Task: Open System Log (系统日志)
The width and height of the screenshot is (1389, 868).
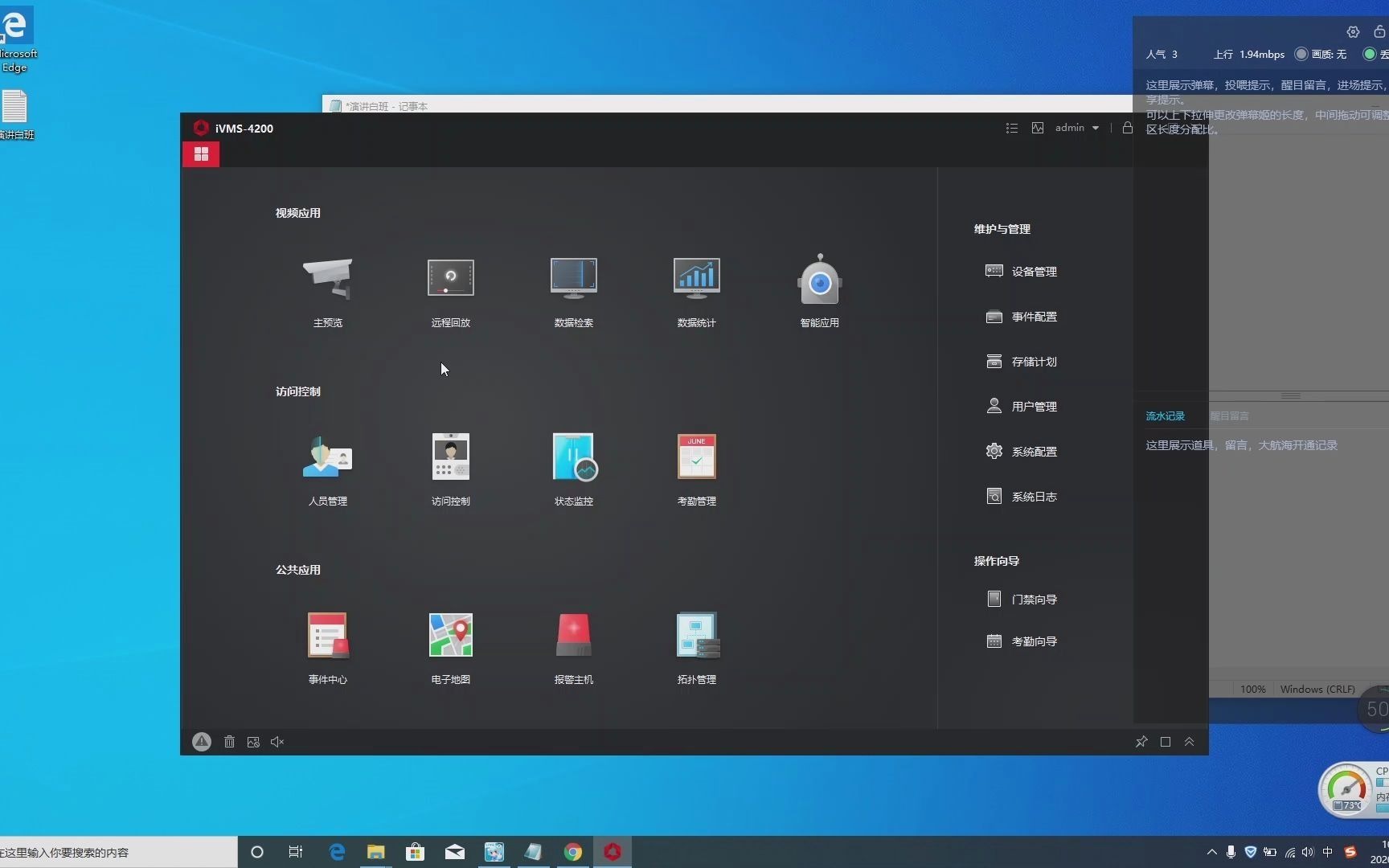Action: 1022,497
